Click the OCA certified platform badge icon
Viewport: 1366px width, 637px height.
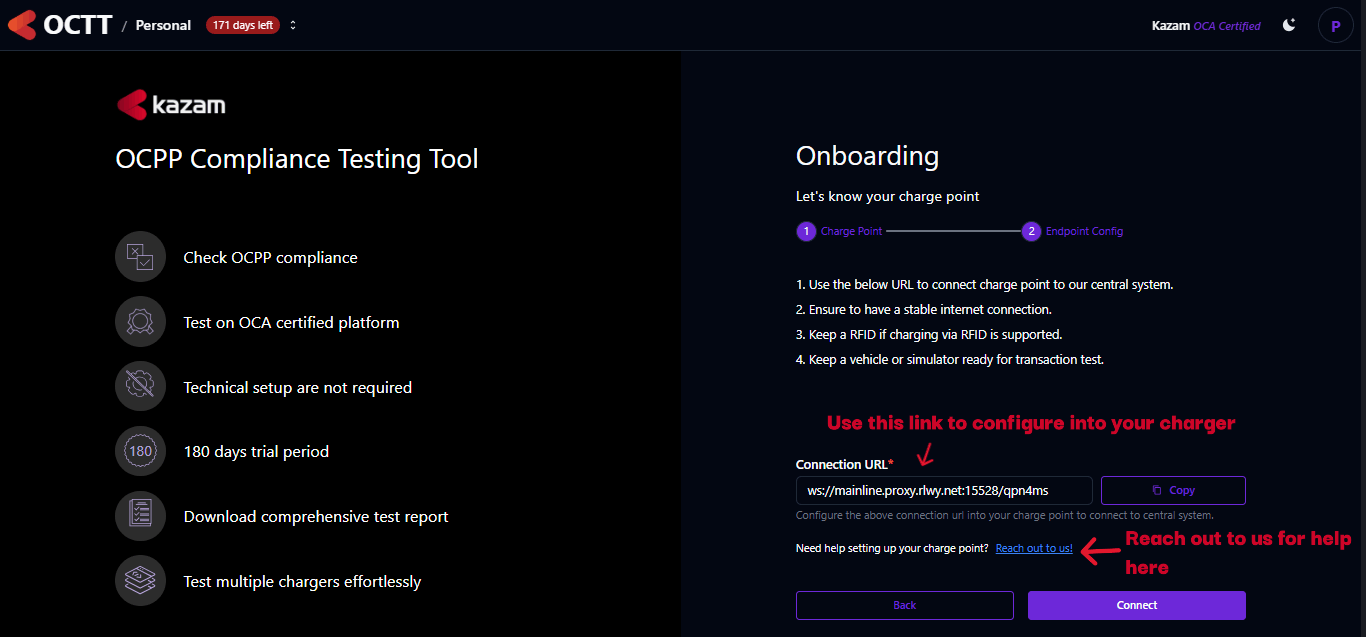pyautogui.click(x=140, y=322)
